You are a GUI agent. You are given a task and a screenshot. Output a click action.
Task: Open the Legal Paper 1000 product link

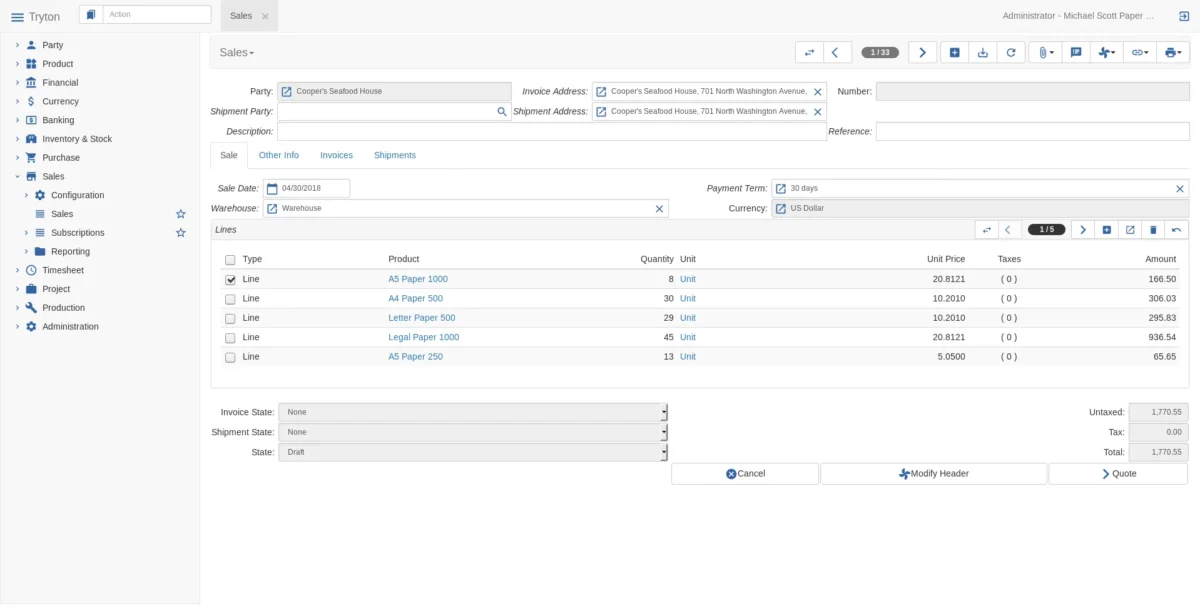[x=424, y=337]
